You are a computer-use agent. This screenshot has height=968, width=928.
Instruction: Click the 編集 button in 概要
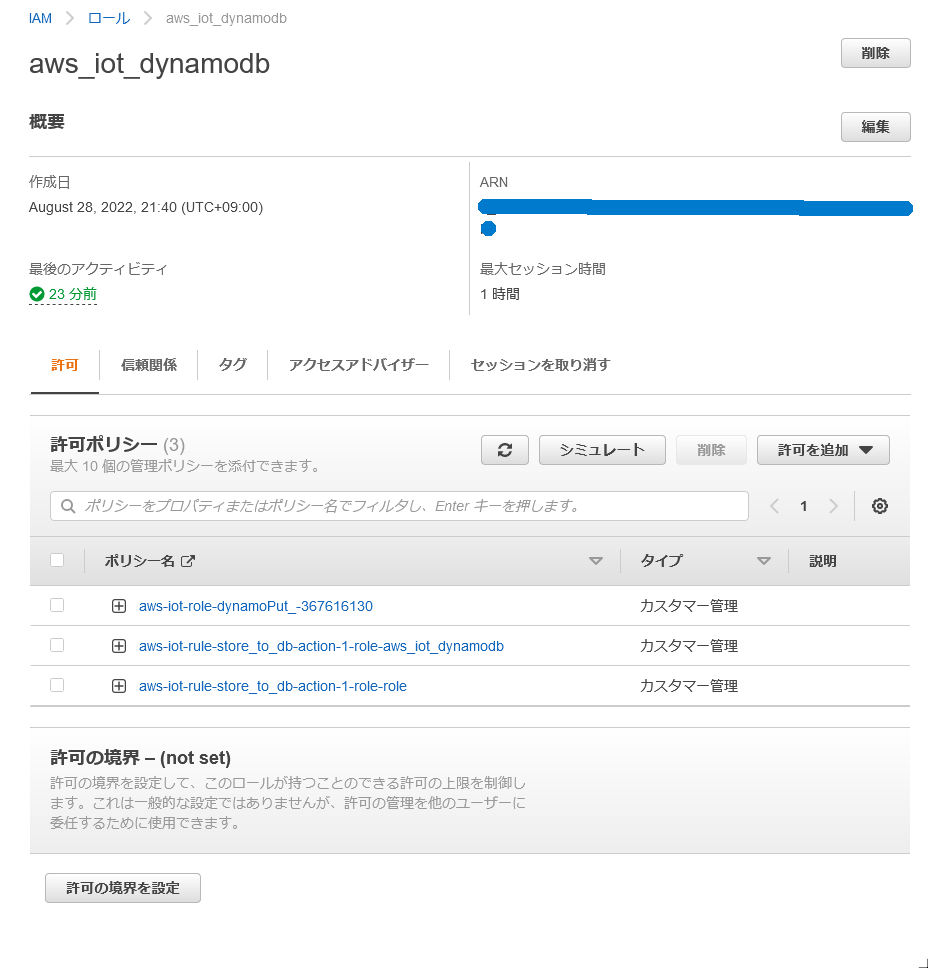[876, 127]
